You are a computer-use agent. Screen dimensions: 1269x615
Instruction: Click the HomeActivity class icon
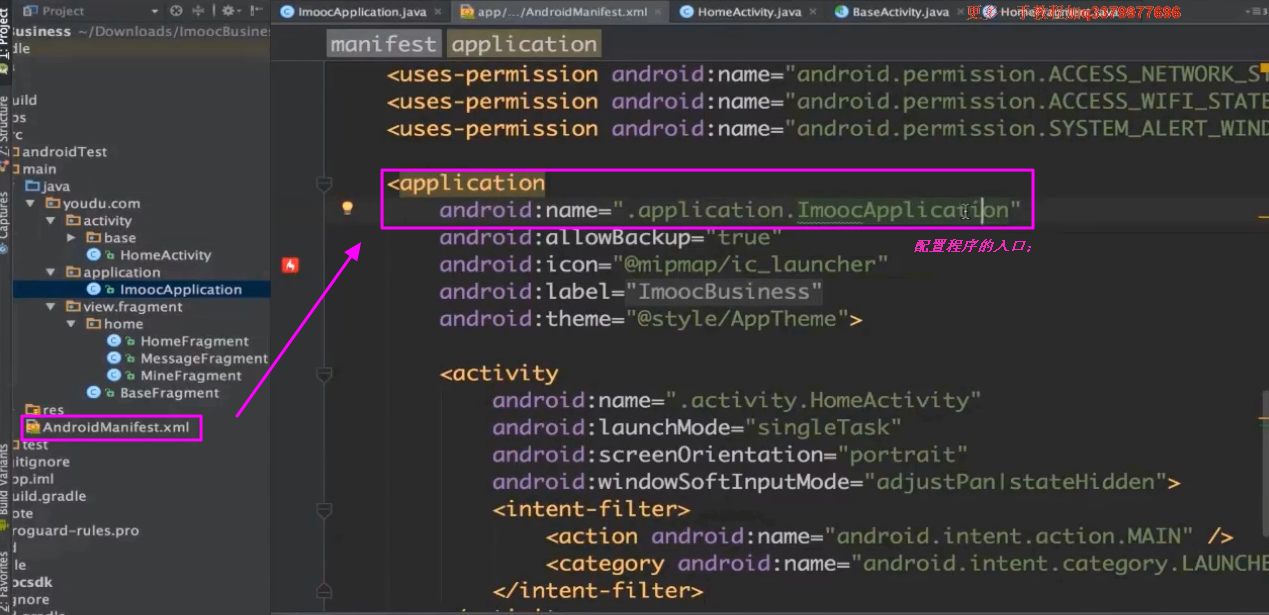(x=93, y=255)
